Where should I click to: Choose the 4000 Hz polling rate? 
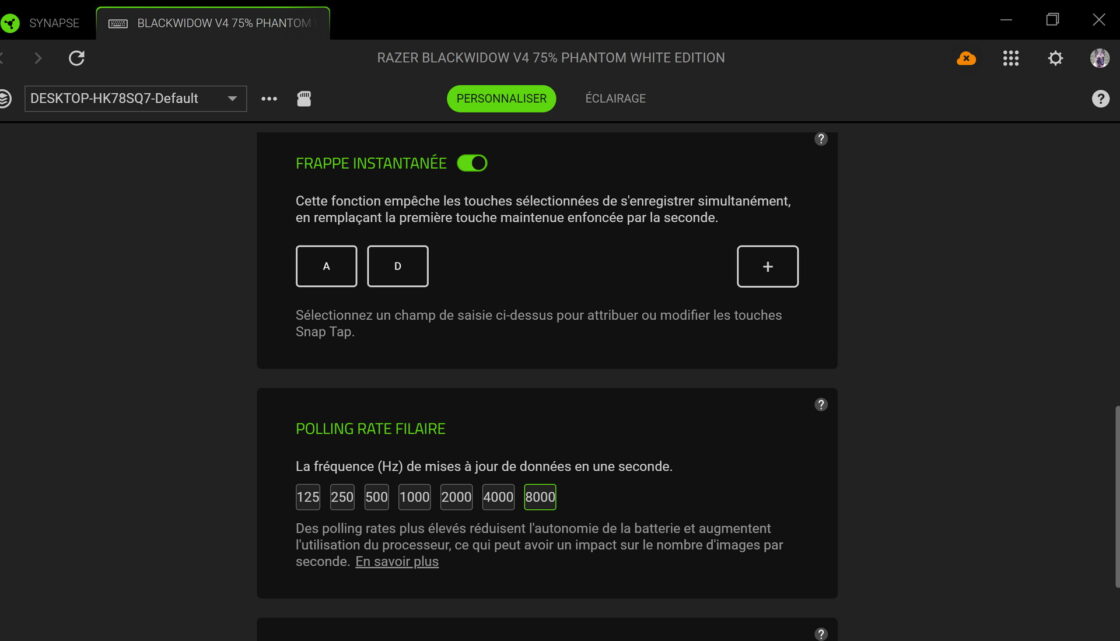point(498,497)
